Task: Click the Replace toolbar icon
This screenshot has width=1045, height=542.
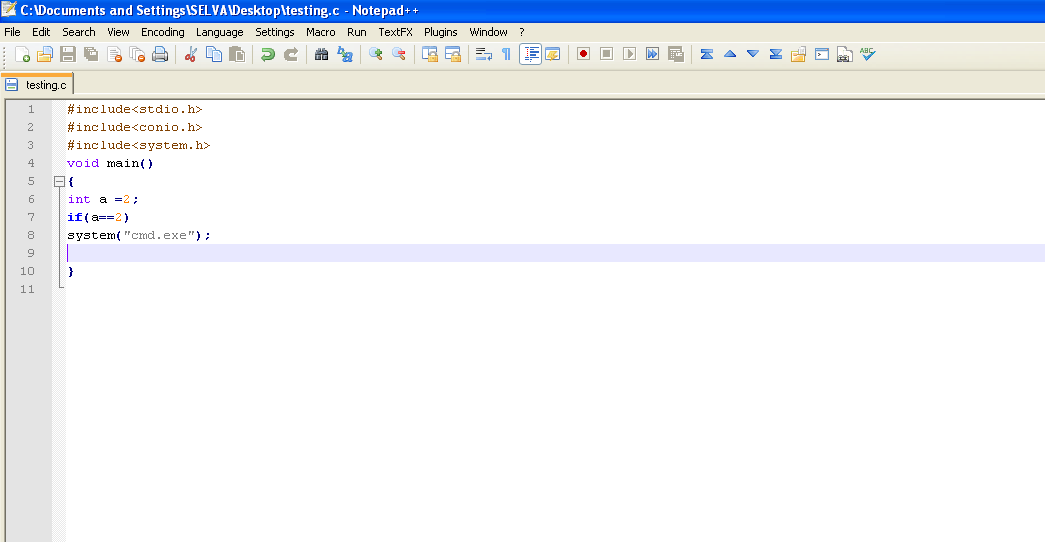Action: [345, 54]
